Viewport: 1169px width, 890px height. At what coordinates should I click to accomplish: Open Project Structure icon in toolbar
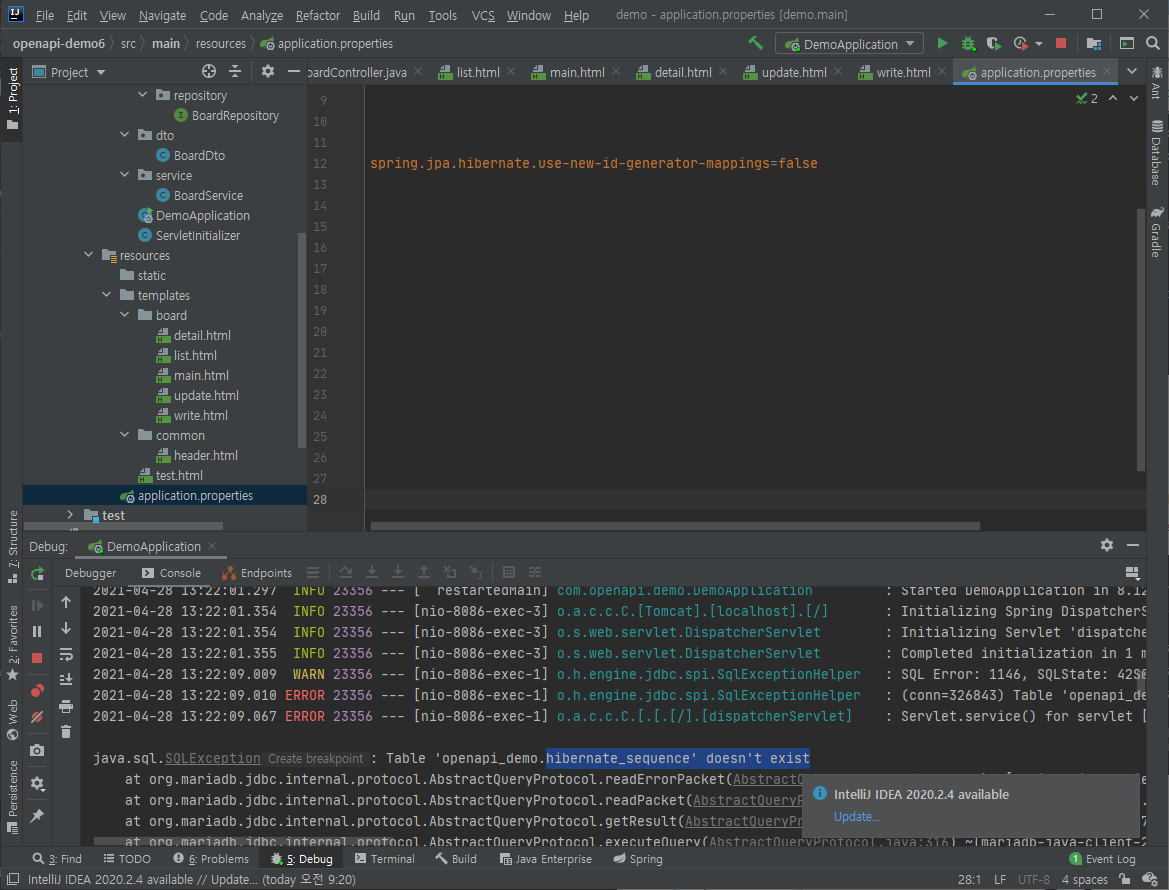coord(1094,43)
